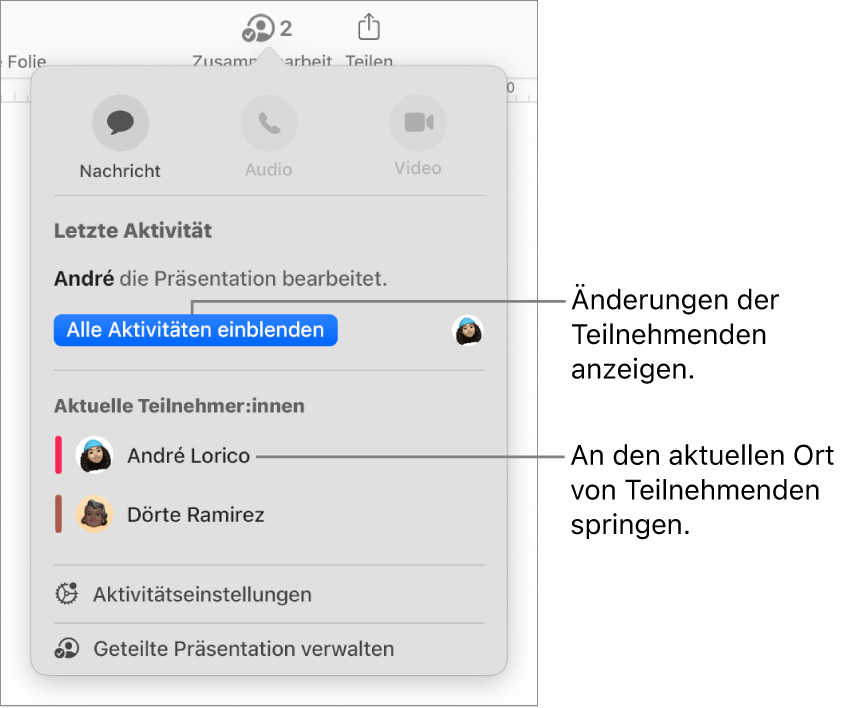Click the Teilen label in toolbar
The height and width of the screenshot is (708, 843).
[369, 61]
